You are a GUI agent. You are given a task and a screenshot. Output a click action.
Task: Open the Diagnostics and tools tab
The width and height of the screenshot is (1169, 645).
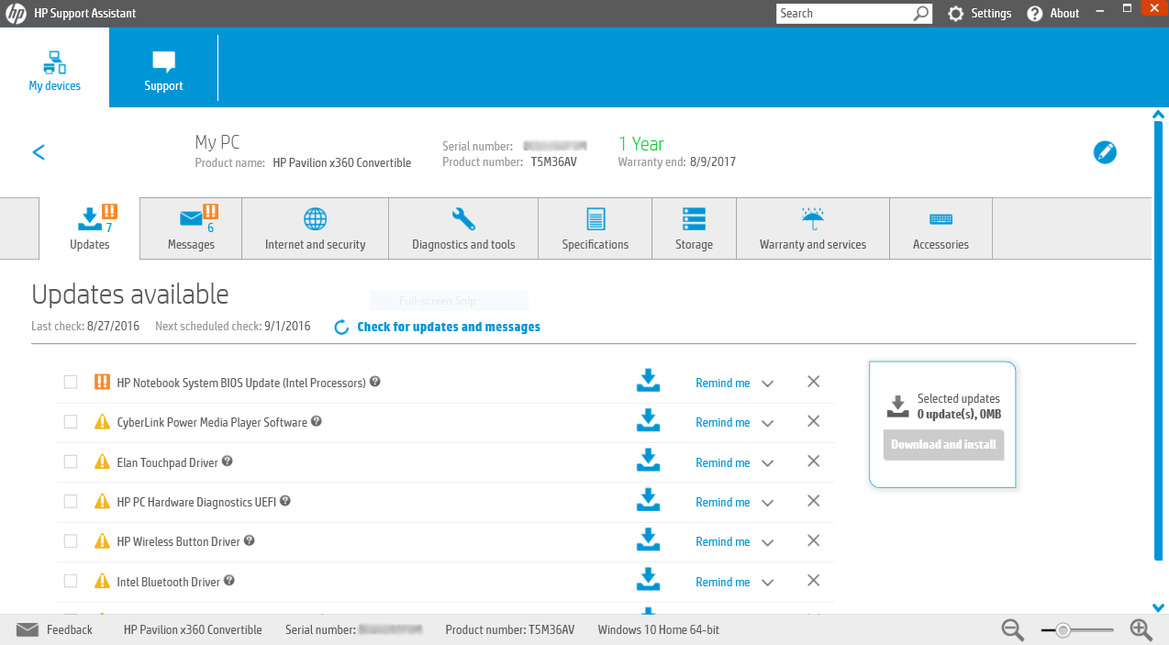(464, 228)
